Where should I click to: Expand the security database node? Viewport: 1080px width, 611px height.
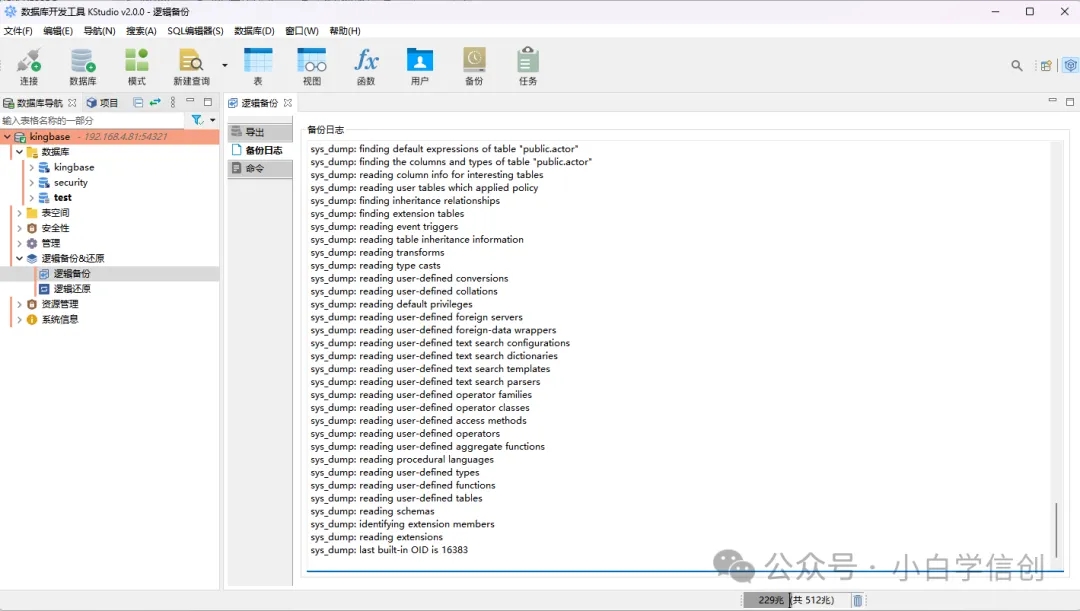[x=31, y=182]
